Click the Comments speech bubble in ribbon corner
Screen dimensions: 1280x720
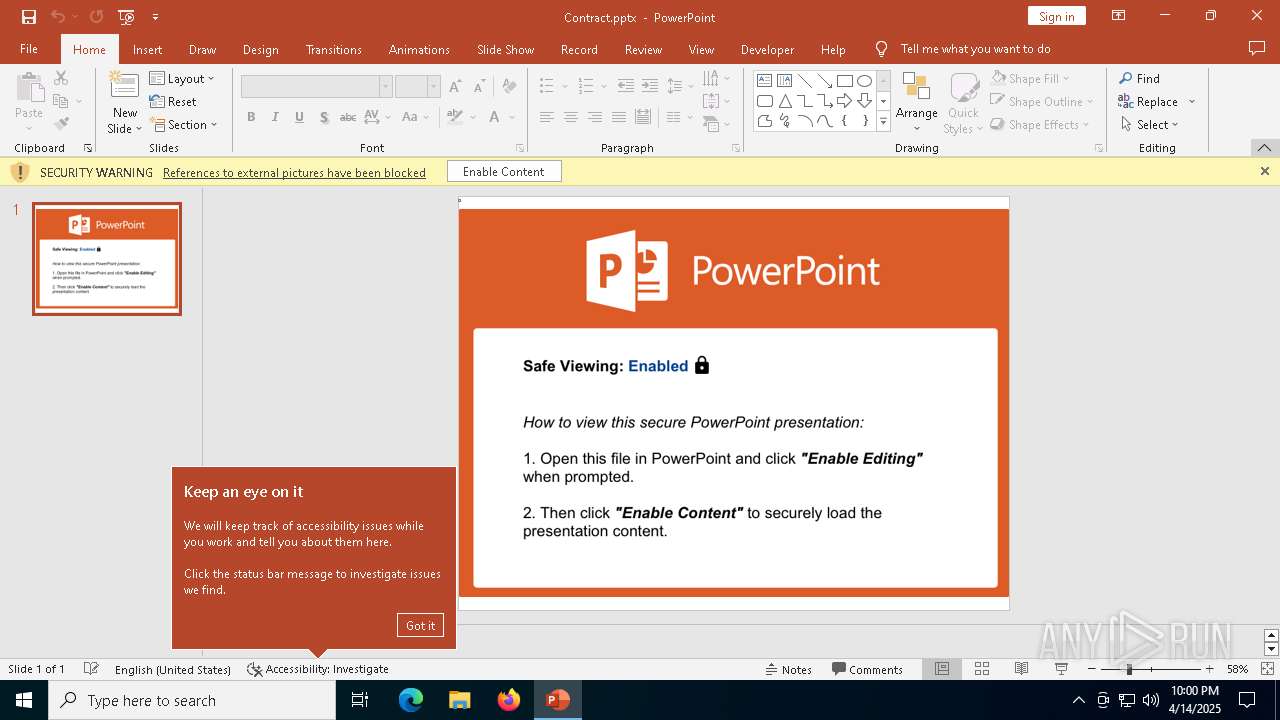pos(1257,49)
